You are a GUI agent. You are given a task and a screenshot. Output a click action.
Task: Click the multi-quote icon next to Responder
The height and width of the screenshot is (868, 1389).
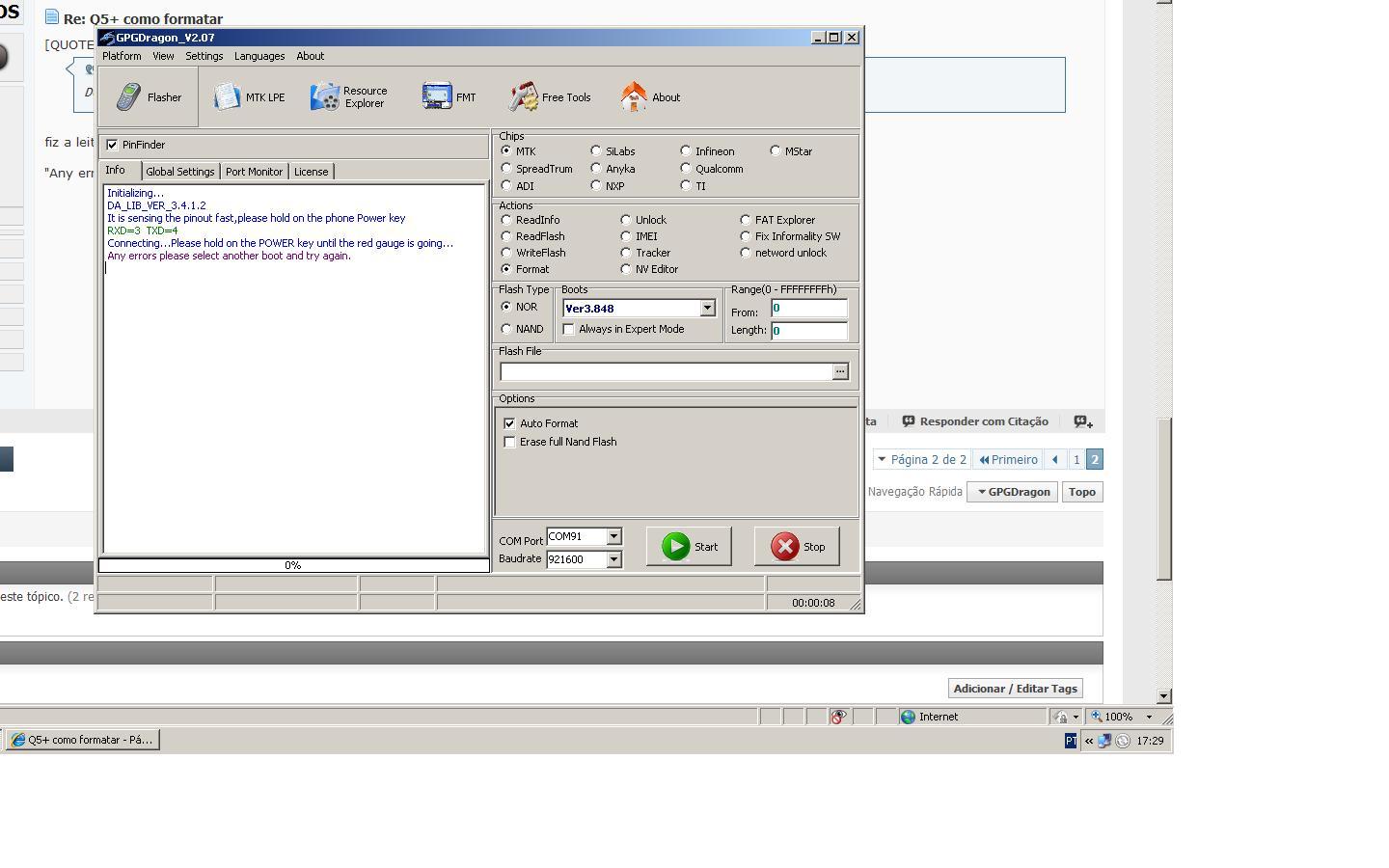pyautogui.click(x=1083, y=421)
